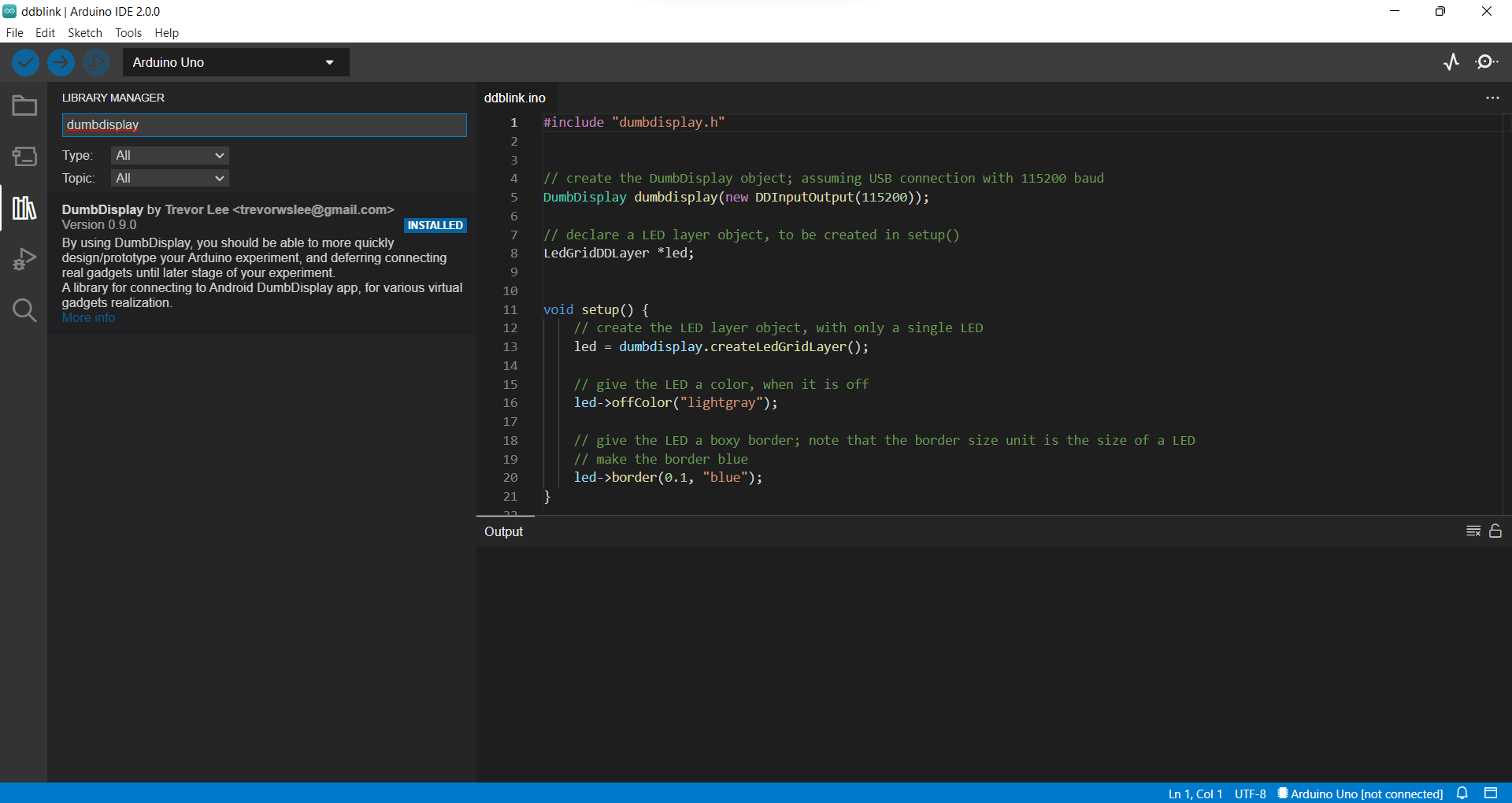Screen dimensions: 1512x803
Task: Open the Topic filter dropdown
Action: [169, 179]
